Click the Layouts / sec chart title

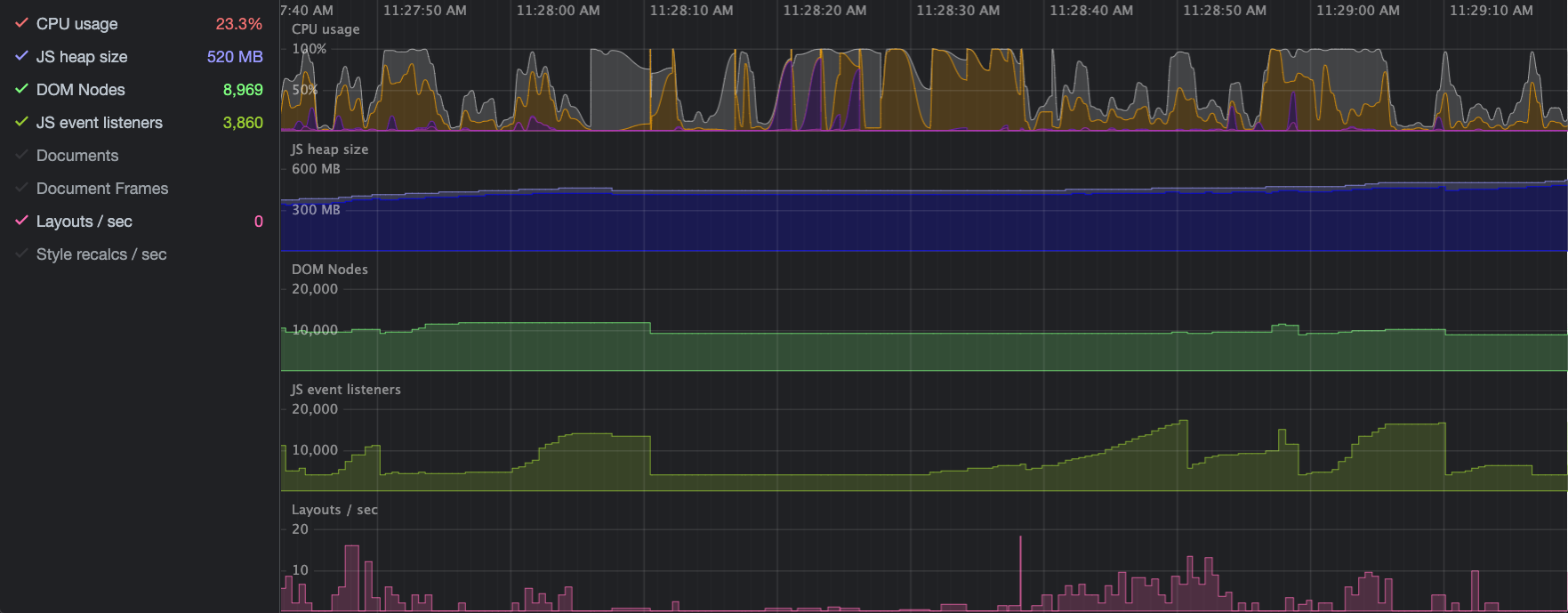pyautogui.click(x=334, y=510)
